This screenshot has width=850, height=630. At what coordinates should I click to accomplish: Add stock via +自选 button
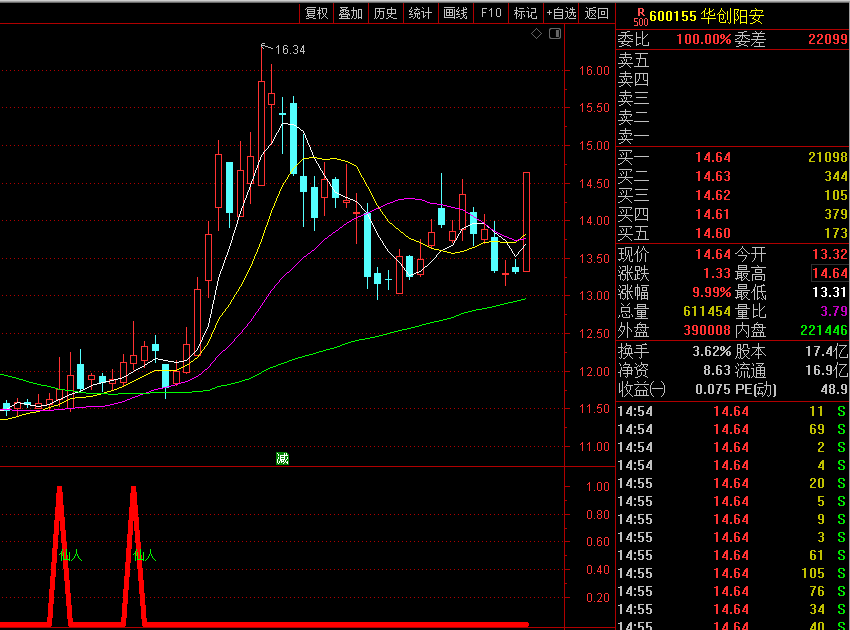[x=561, y=13]
